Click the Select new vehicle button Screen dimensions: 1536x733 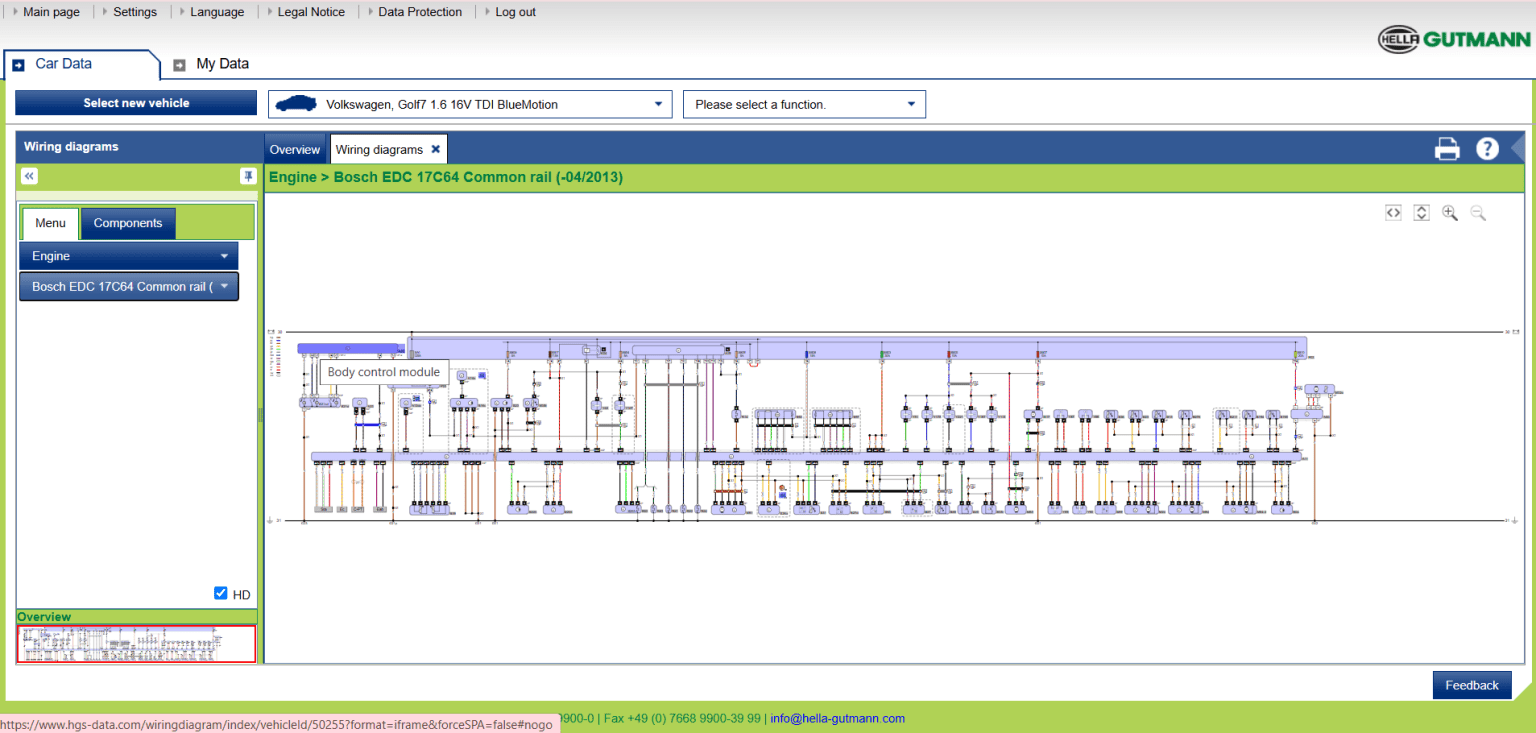click(x=136, y=103)
